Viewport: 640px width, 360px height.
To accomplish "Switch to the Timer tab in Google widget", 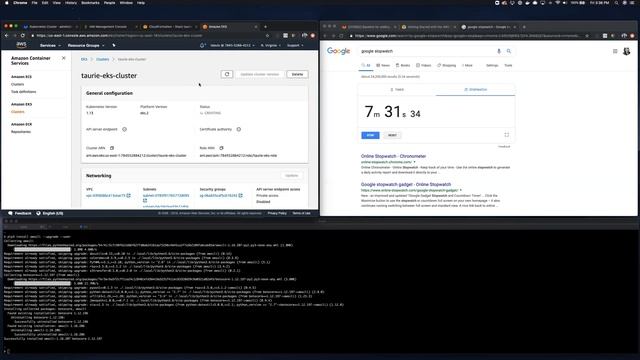I will coord(397,89).
